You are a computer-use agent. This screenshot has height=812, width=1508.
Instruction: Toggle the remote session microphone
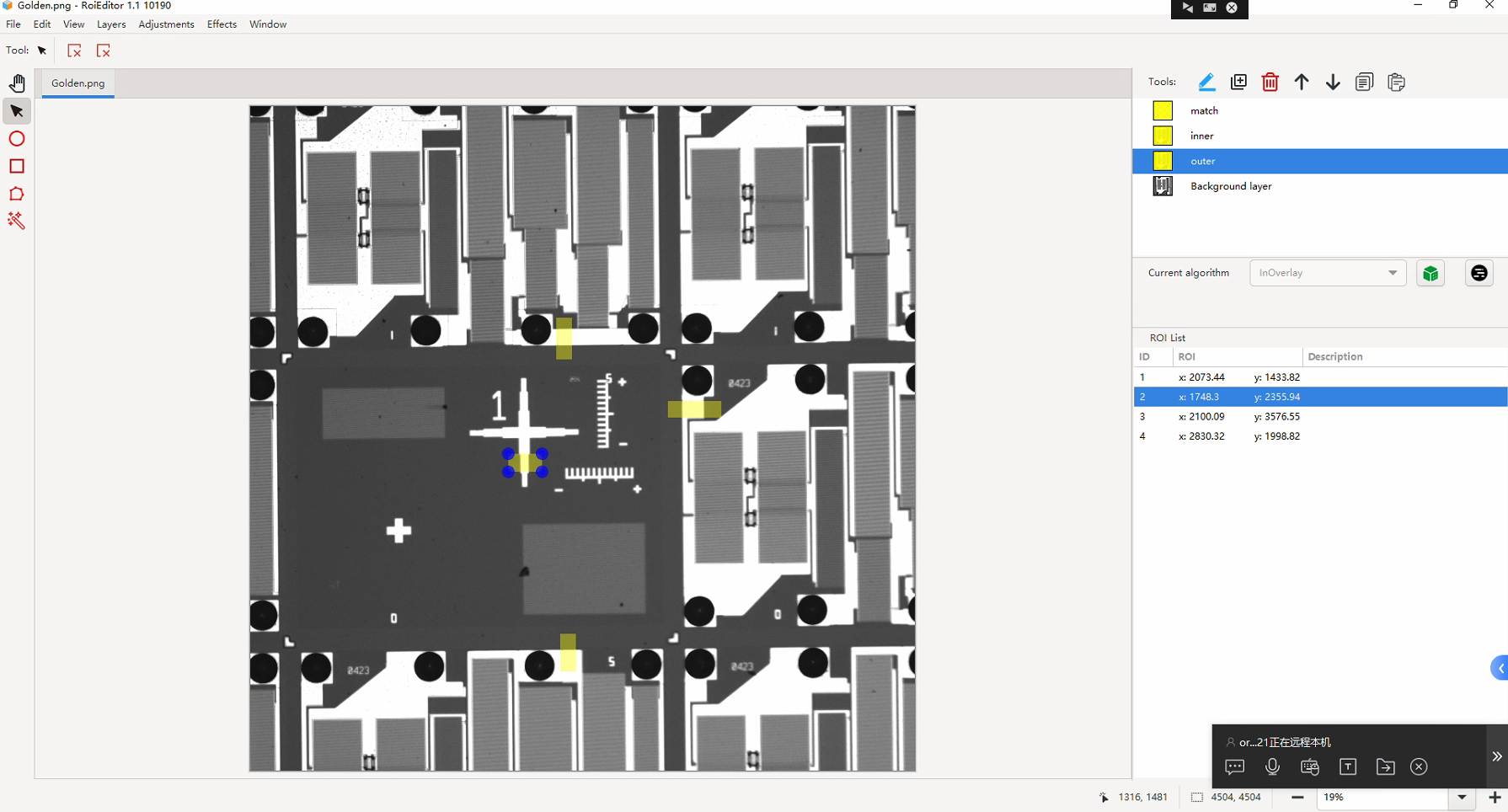click(x=1272, y=767)
